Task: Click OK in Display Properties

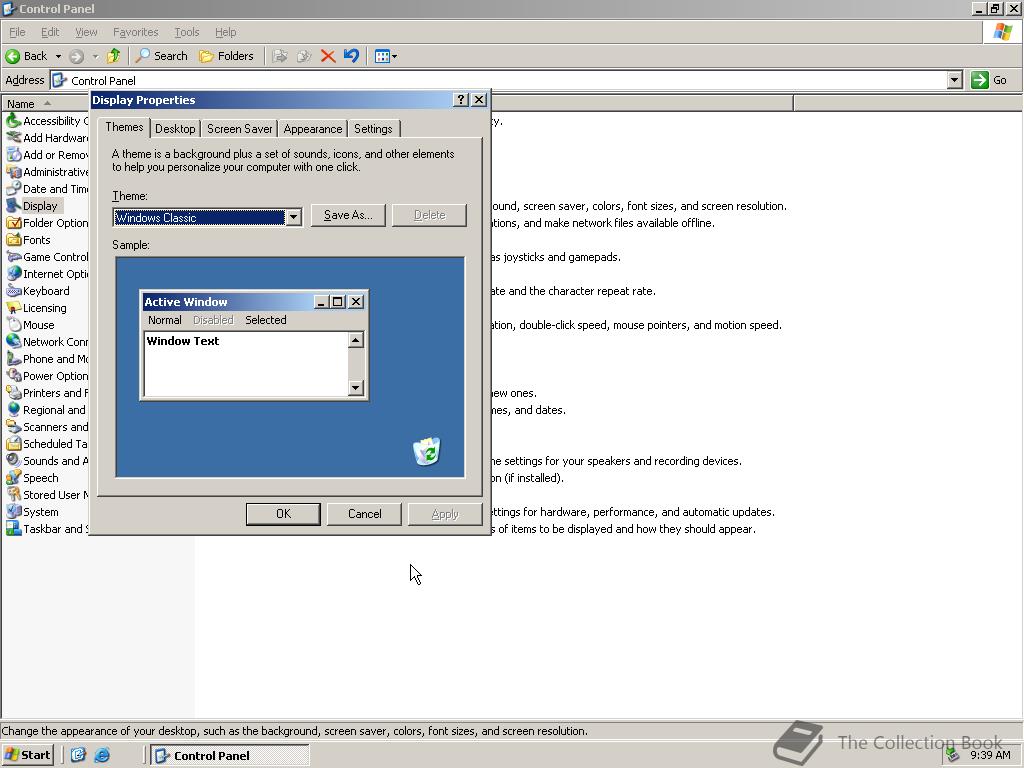Action: click(x=283, y=514)
